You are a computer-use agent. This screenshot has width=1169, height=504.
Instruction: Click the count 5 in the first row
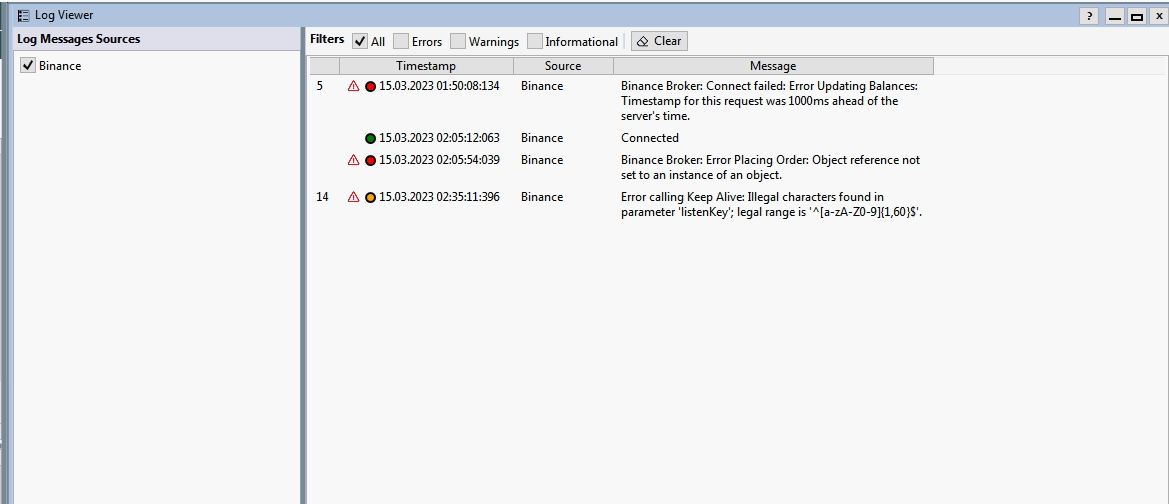[x=320, y=86]
